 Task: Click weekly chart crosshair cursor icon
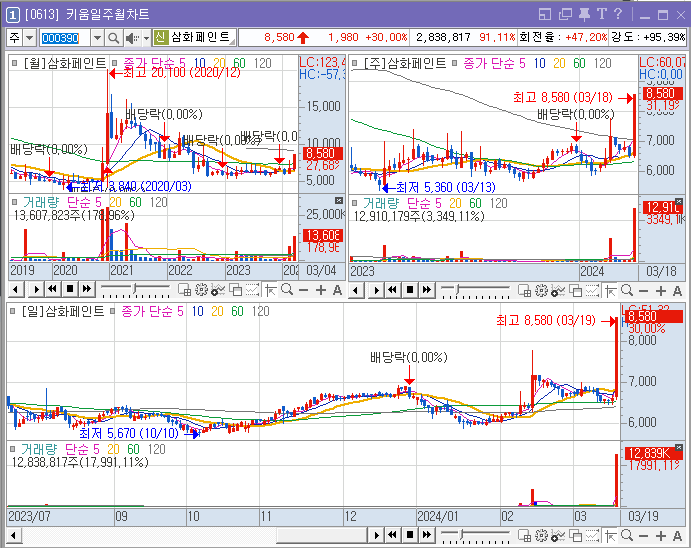point(611,291)
